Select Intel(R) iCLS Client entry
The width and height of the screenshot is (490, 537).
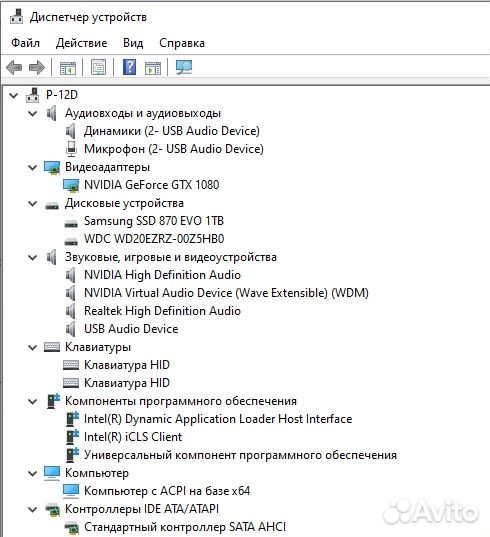click(x=133, y=437)
